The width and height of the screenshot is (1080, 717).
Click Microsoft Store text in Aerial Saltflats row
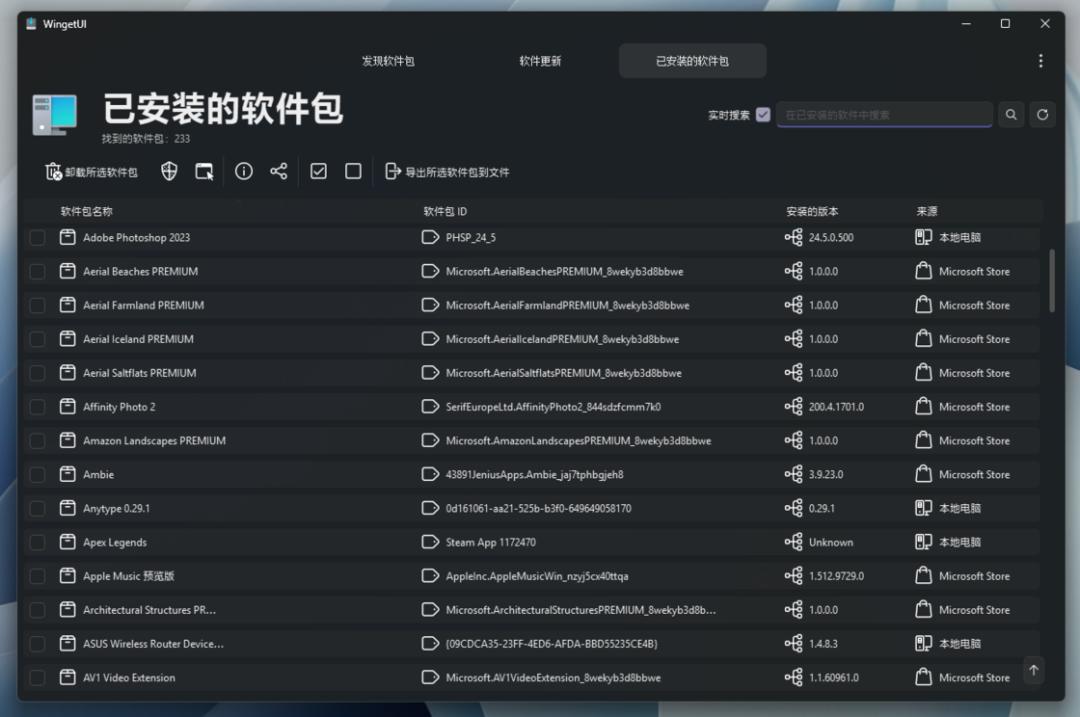[974, 373]
